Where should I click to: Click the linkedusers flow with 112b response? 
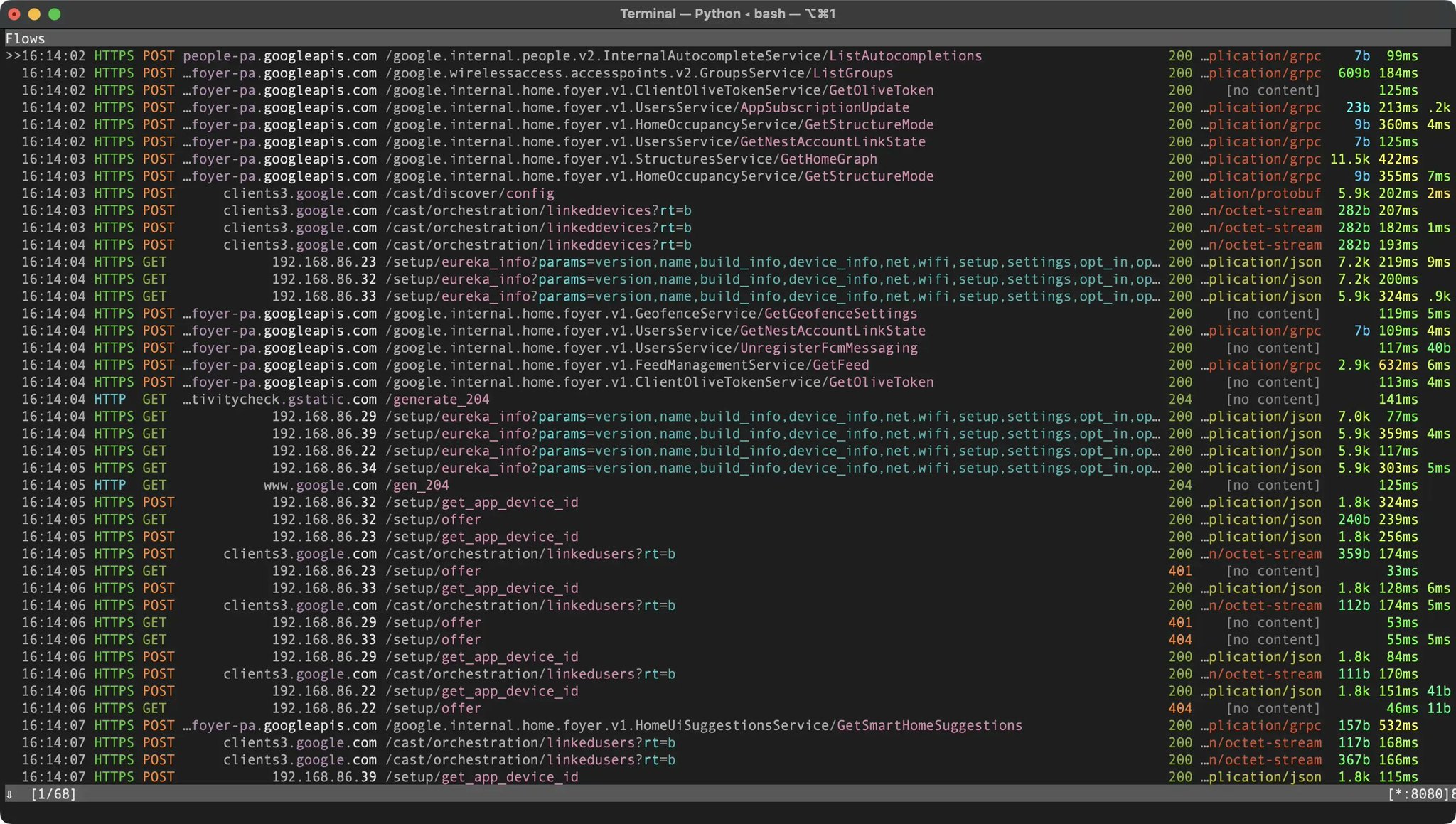[728, 605]
